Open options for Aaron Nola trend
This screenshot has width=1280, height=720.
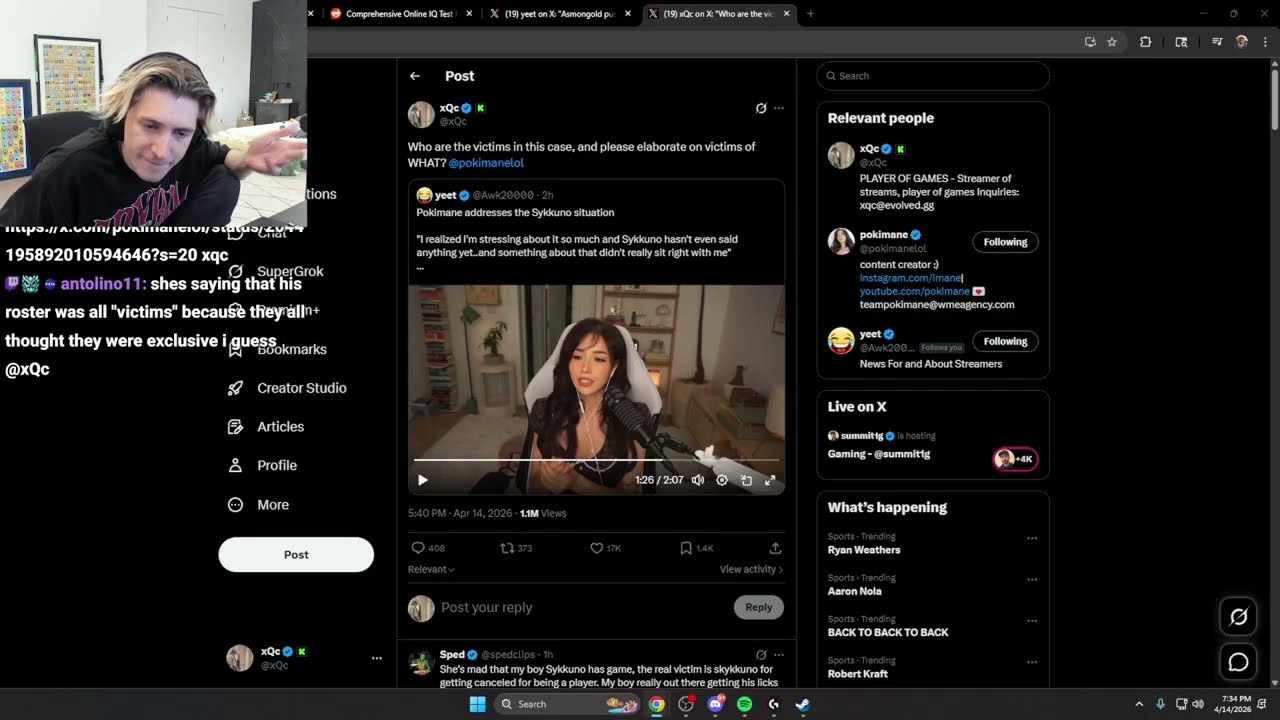coord(1032,579)
